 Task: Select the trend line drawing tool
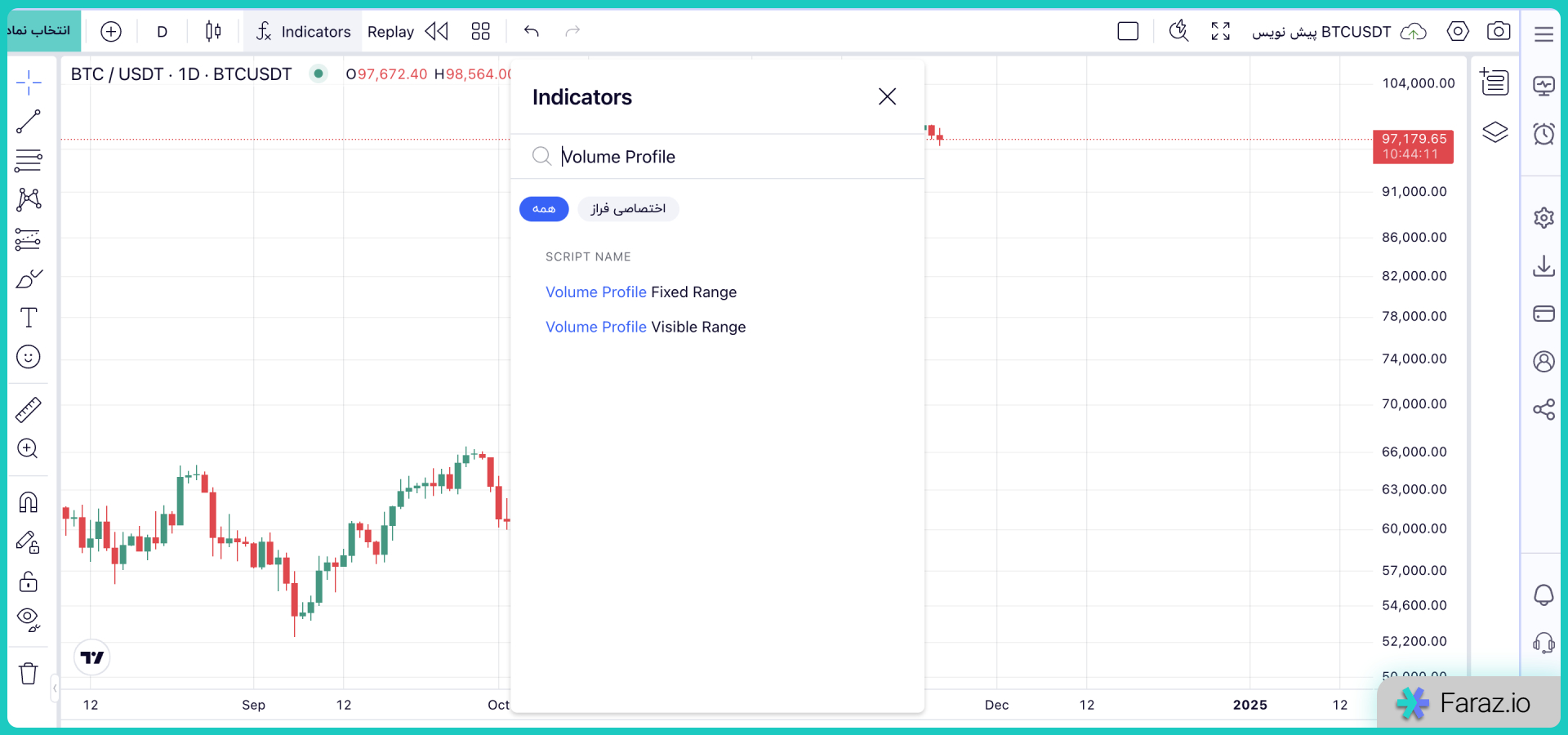29,122
